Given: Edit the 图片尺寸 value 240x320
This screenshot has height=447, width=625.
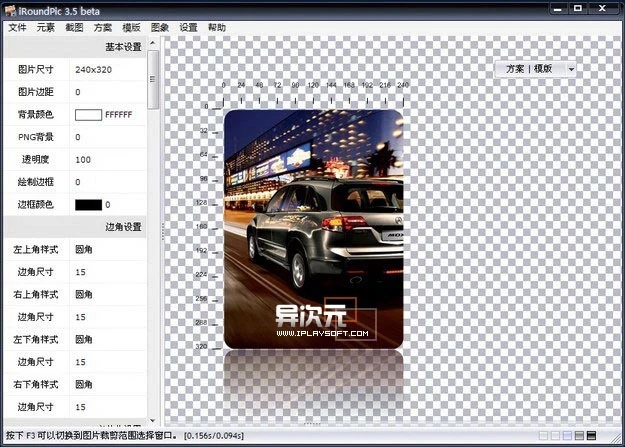Looking at the screenshot, I should pyautogui.click(x=108, y=69).
